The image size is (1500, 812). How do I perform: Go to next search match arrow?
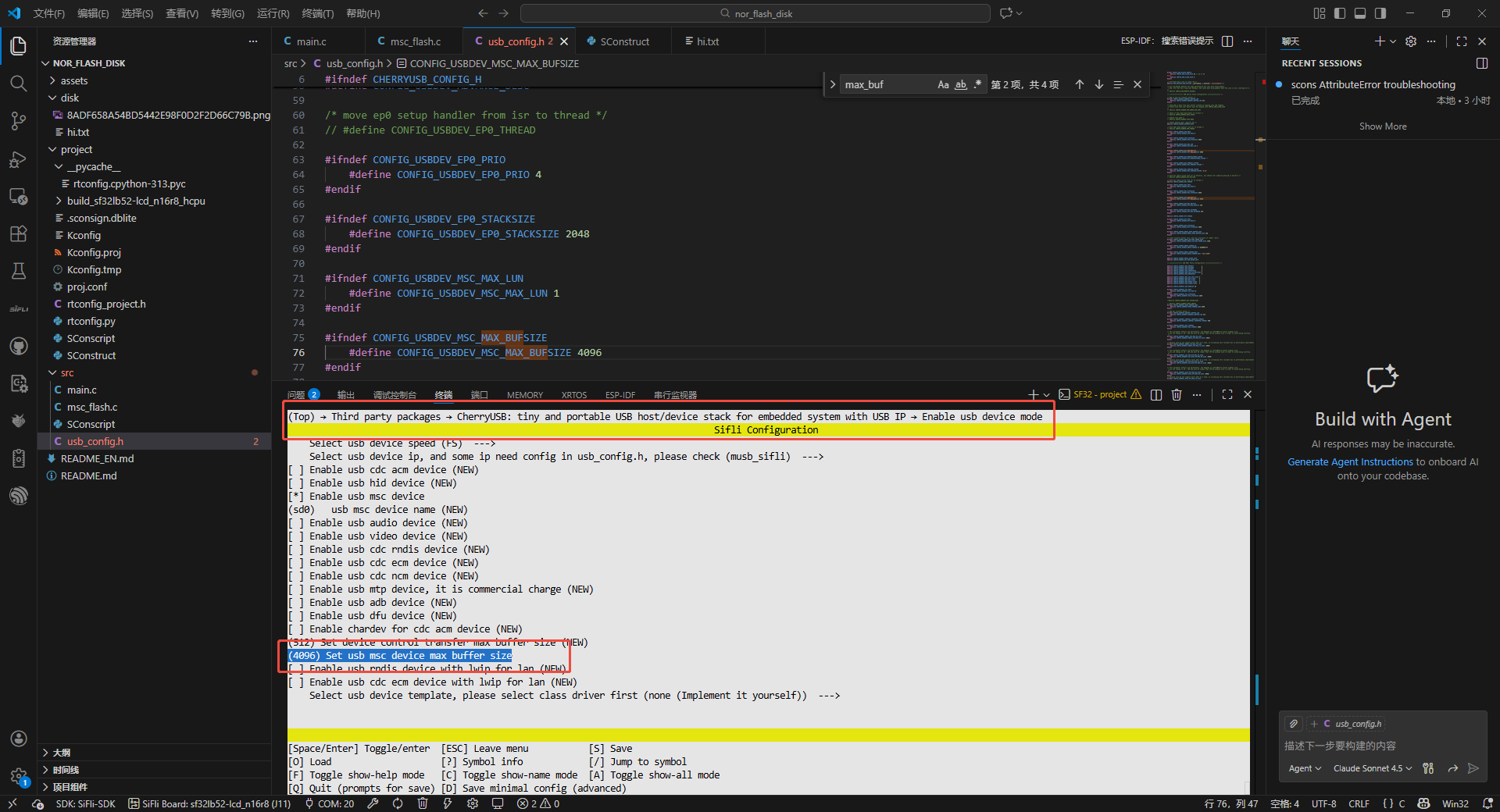coord(1098,84)
